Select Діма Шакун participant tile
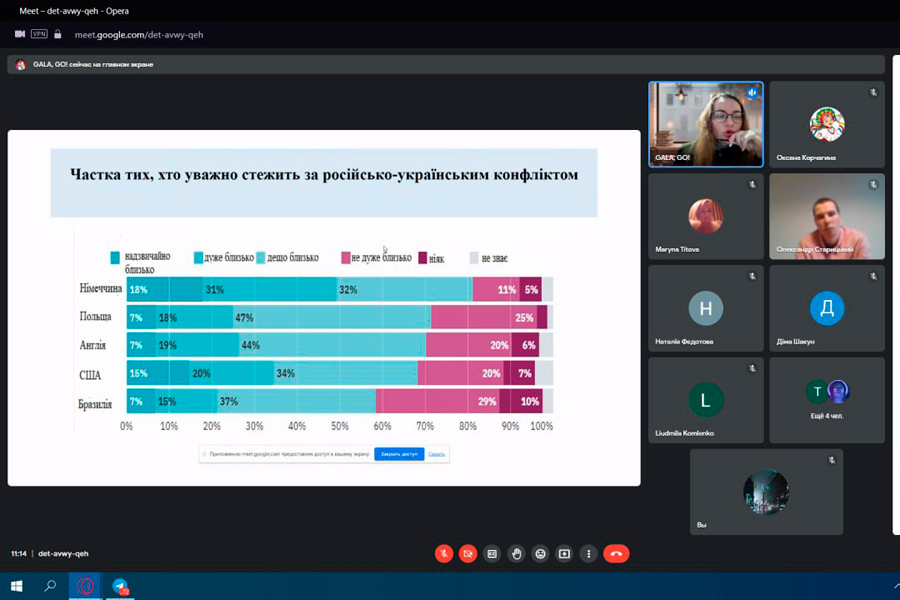This screenshot has width=900, height=600. point(827,308)
